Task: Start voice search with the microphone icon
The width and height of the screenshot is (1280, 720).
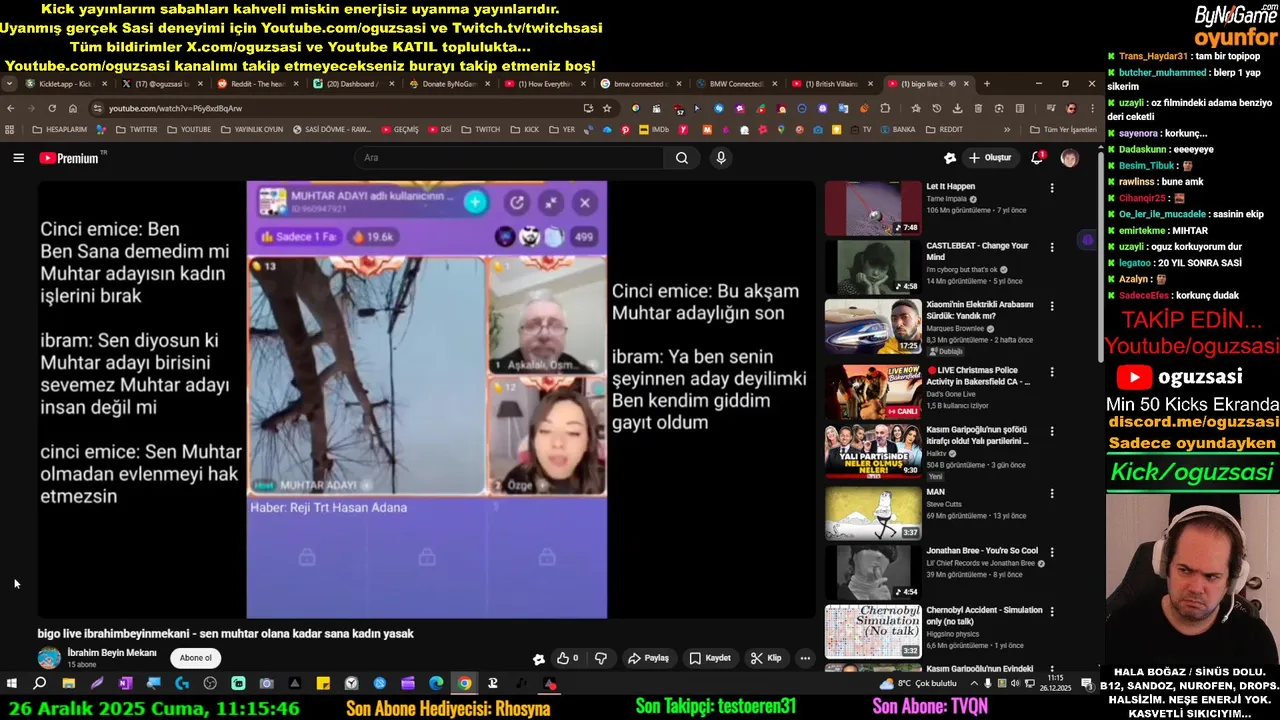Action: point(721,158)
